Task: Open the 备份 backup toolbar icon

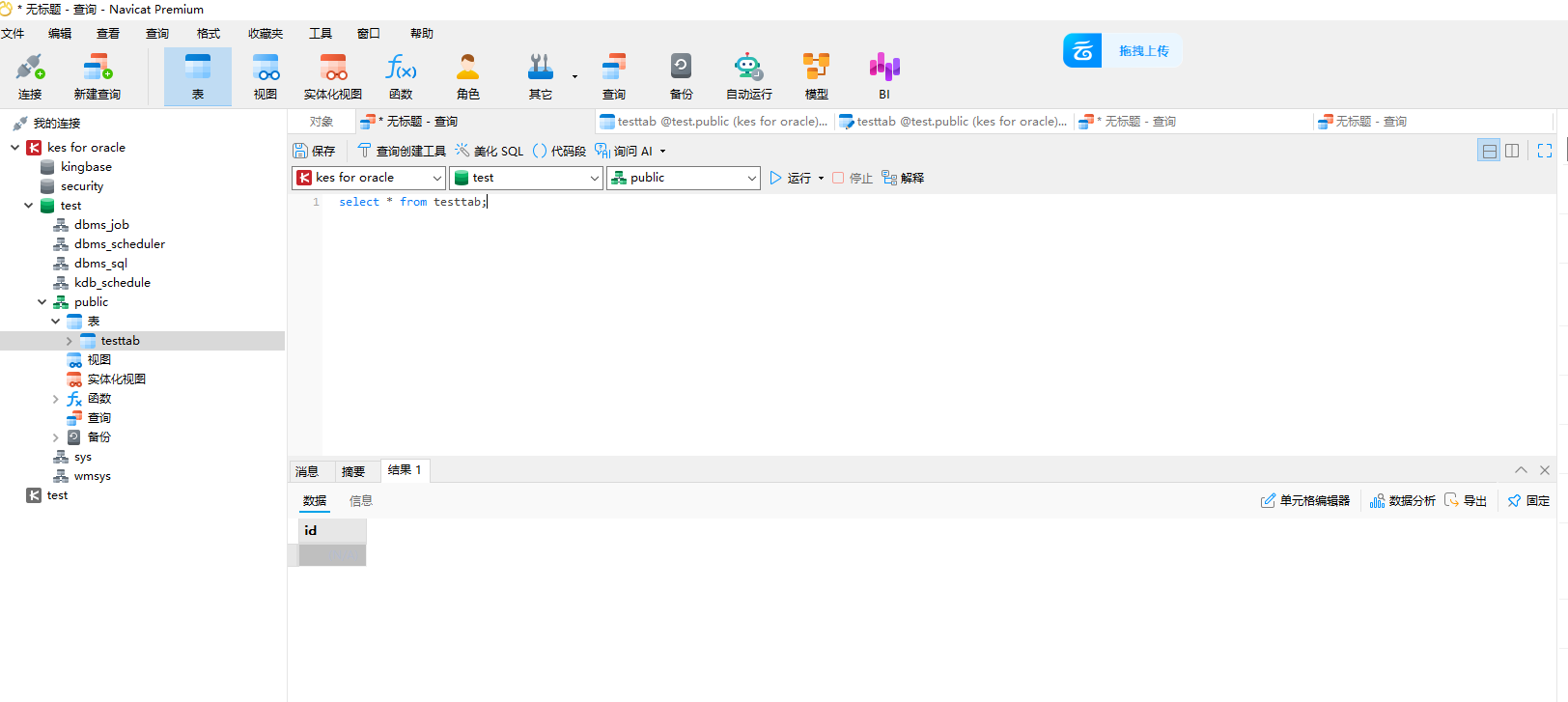Action: click(x=682, y=76)
